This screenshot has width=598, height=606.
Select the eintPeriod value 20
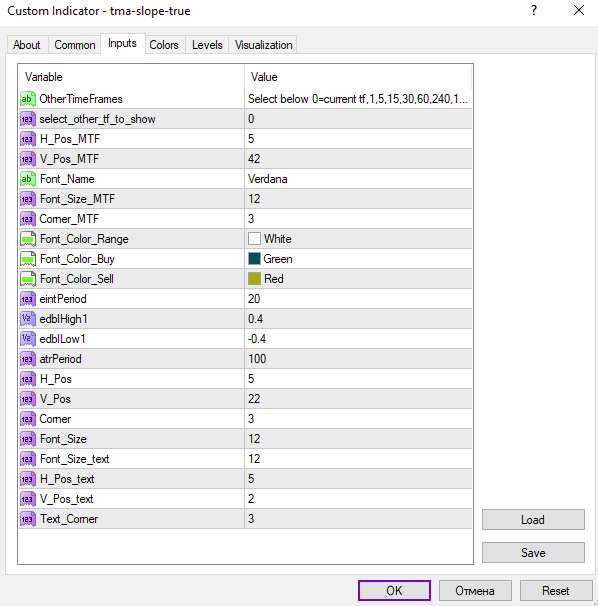[x=254, y=299]
